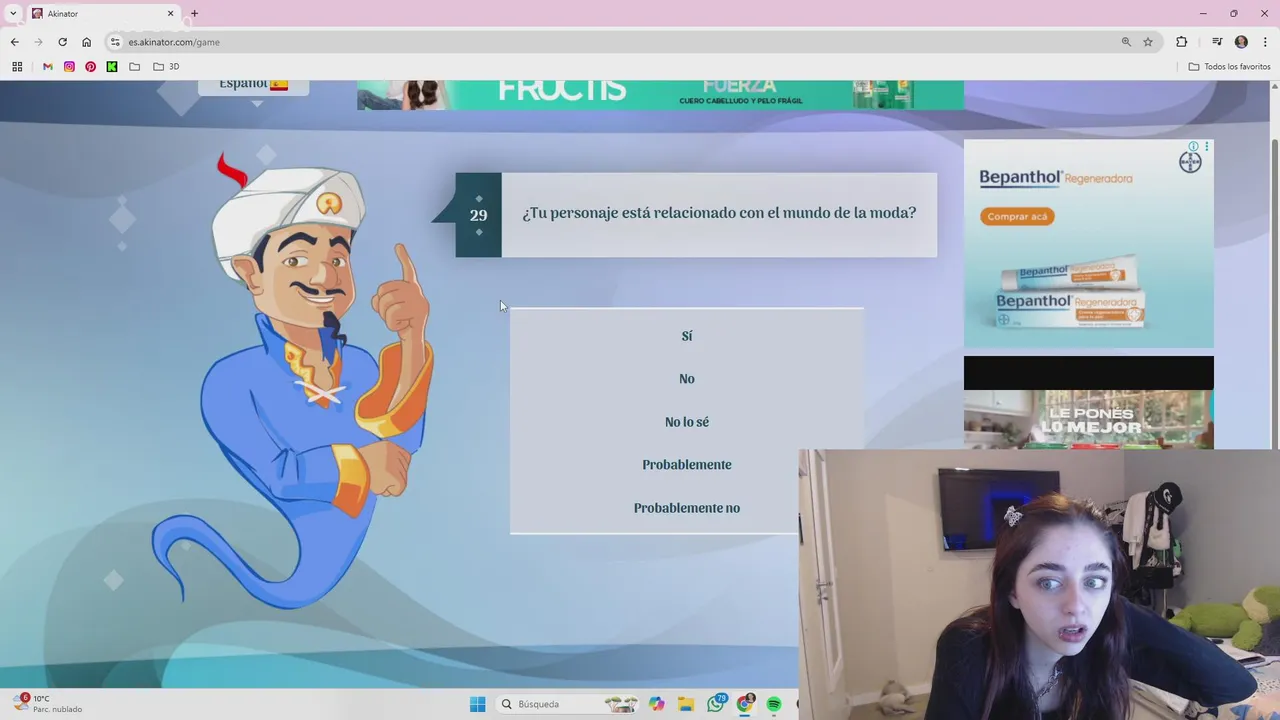Image resolution: width=1280 pixels, height=720 pixels.
Task: Open 'Todos los favoritos' folder
Action: pyautogui.click(x=1229, y=67)
